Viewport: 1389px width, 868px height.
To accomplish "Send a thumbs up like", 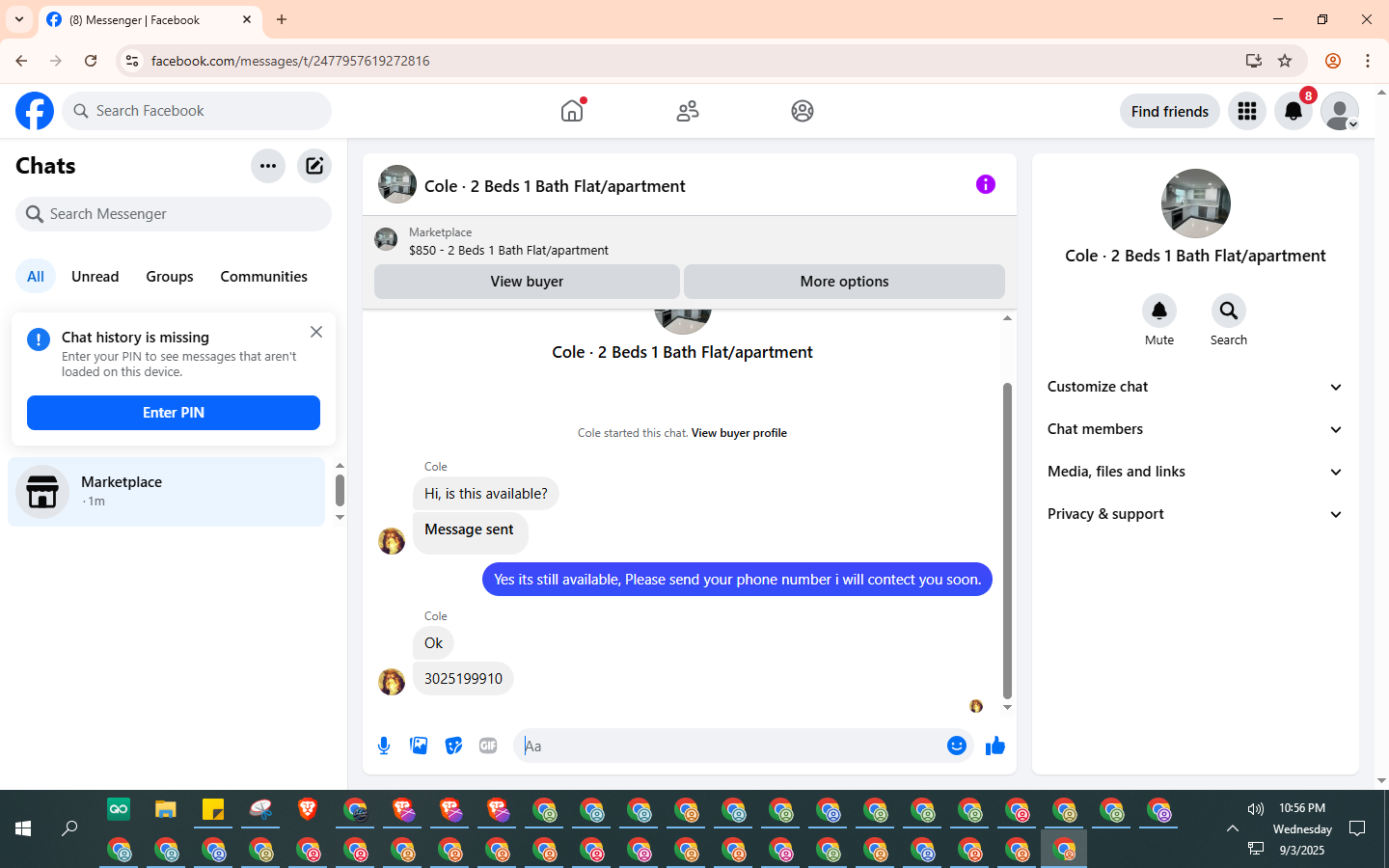I will [995, 746].
